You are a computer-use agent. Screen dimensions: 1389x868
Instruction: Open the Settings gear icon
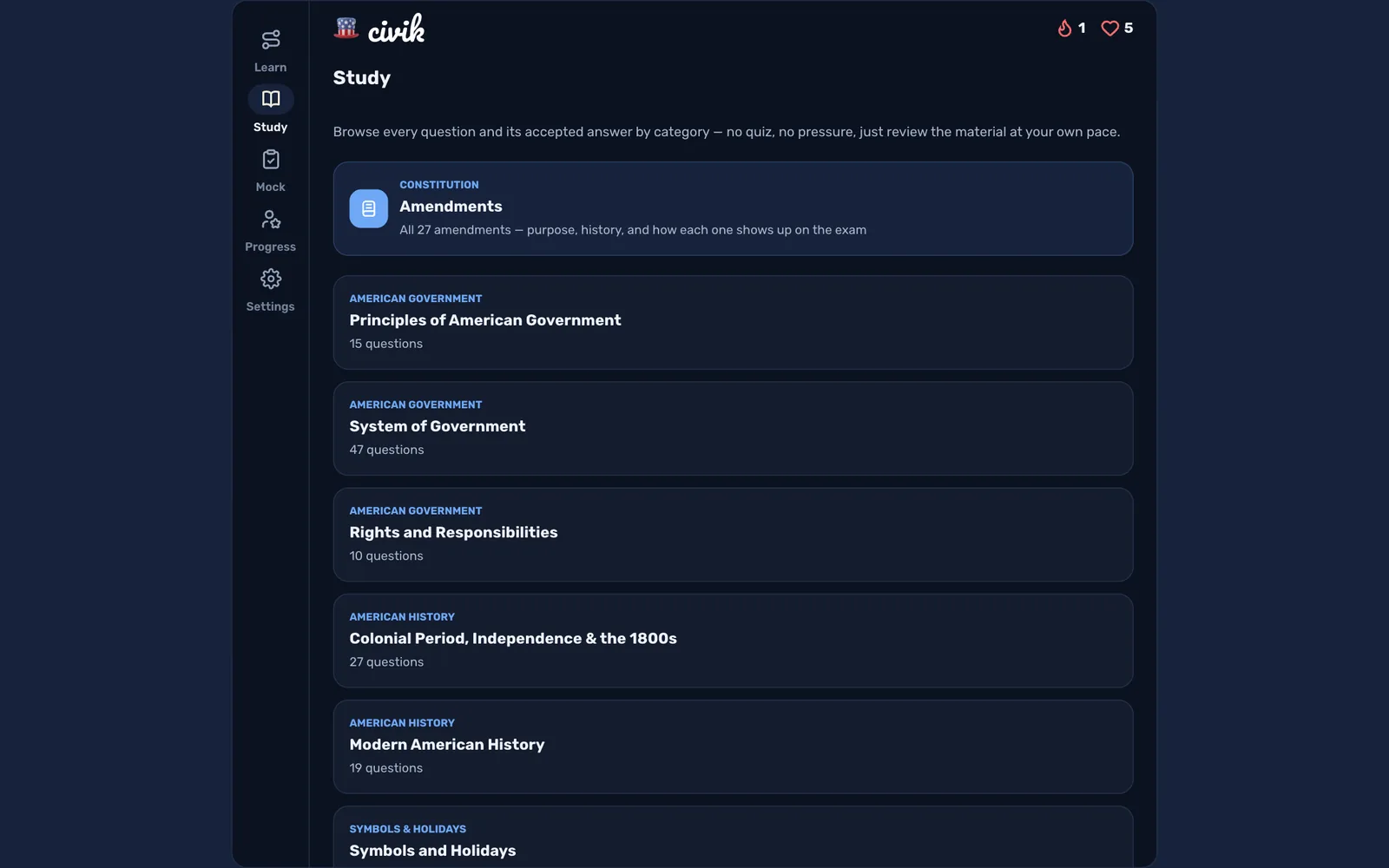pos(270,279)
